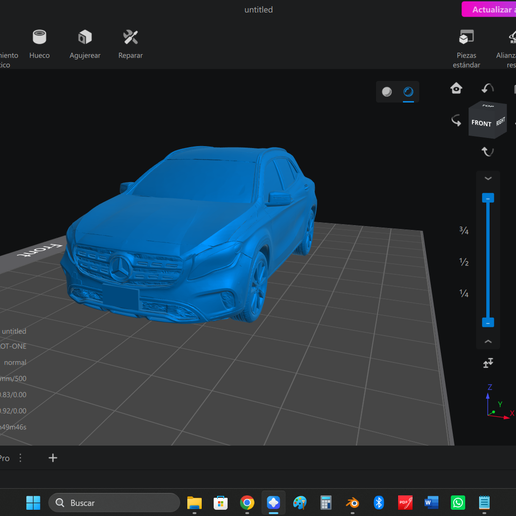Jump the slider to the ¾ mark
The image size is (516, 516).
[x=464, y=230]
